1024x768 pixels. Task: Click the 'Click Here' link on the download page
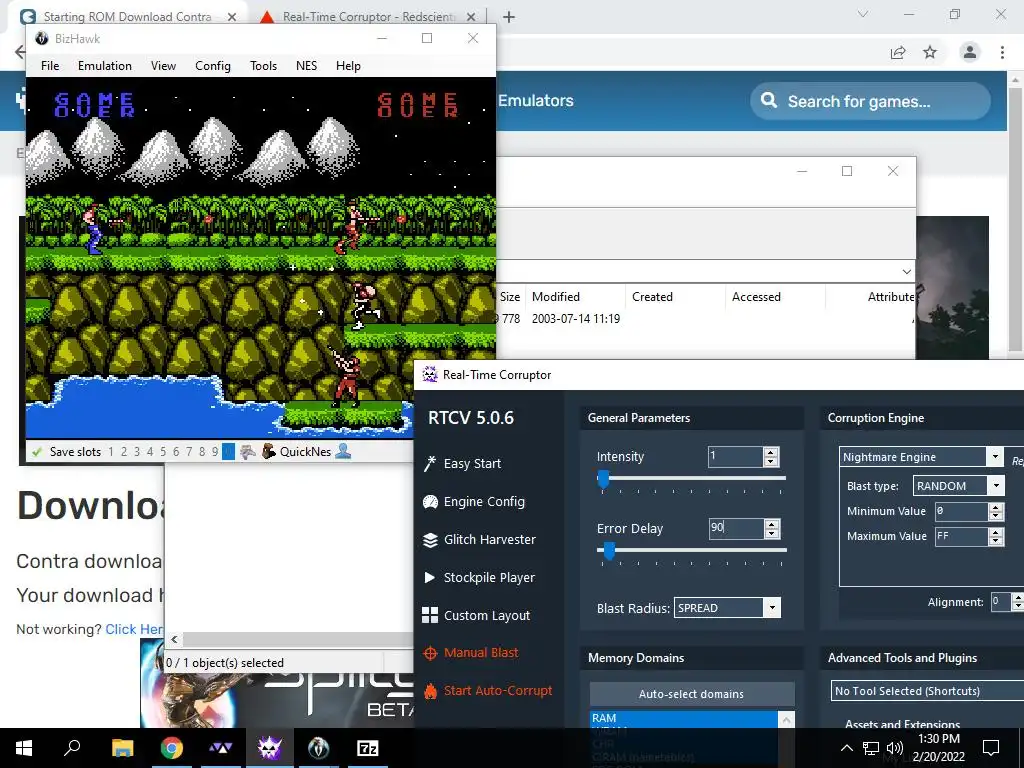tap(135, 629)
